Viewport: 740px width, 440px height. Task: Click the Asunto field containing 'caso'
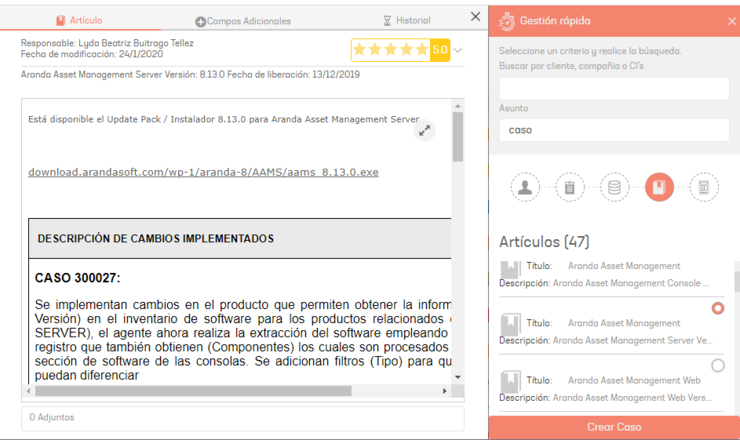[614, 130]
